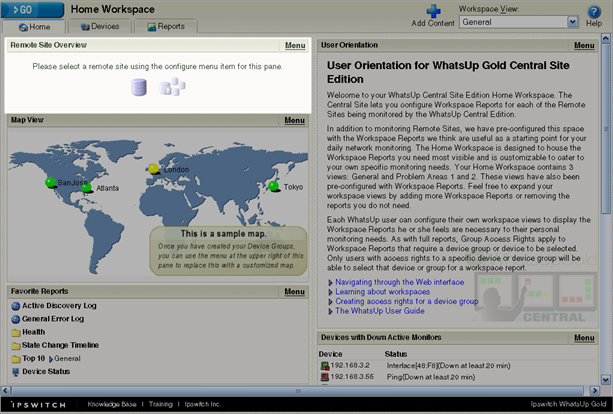Open the Health folder
Screen dimensions: 613x414
[34, 332]
